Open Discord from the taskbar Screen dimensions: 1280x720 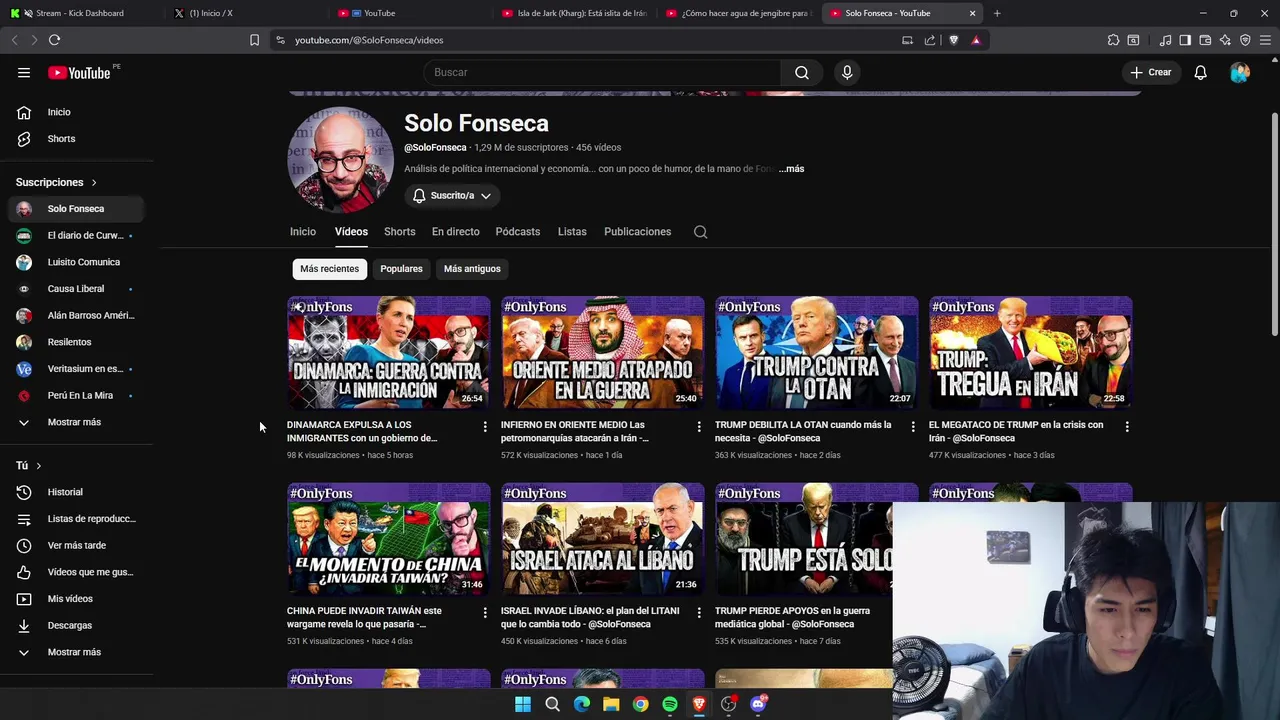758,704
